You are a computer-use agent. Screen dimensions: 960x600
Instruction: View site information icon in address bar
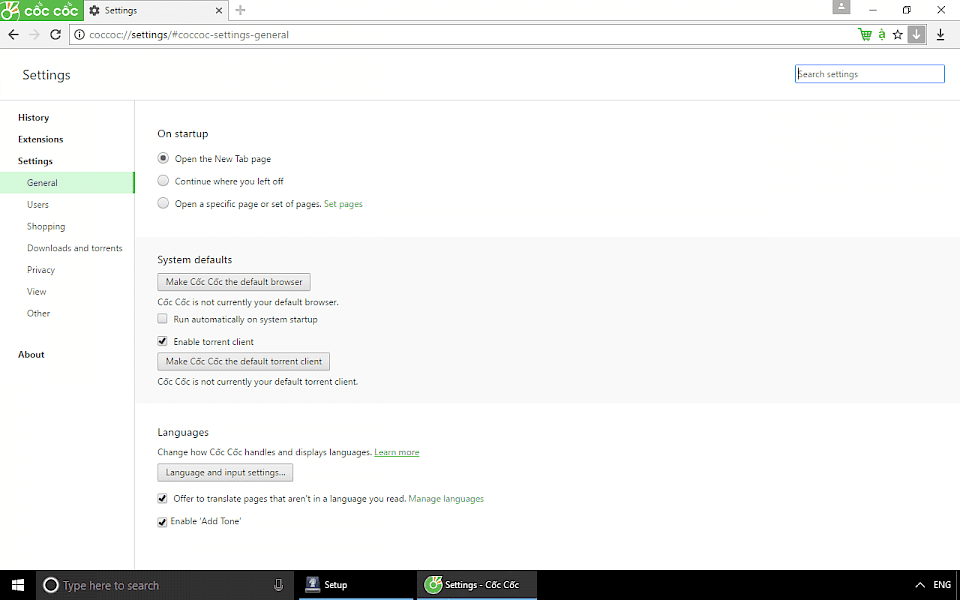click(80, 35)
